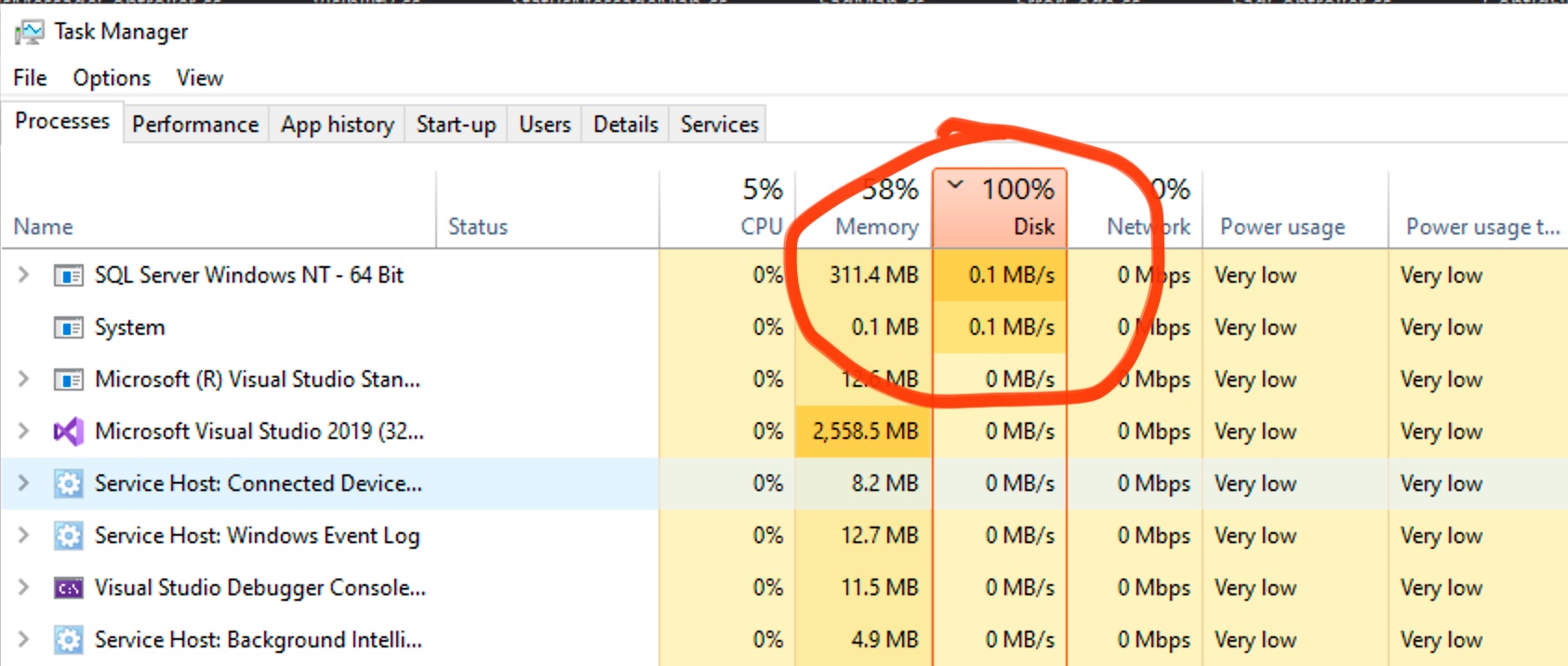
Task: Select the Processes tab
Action: pos(62,122)
